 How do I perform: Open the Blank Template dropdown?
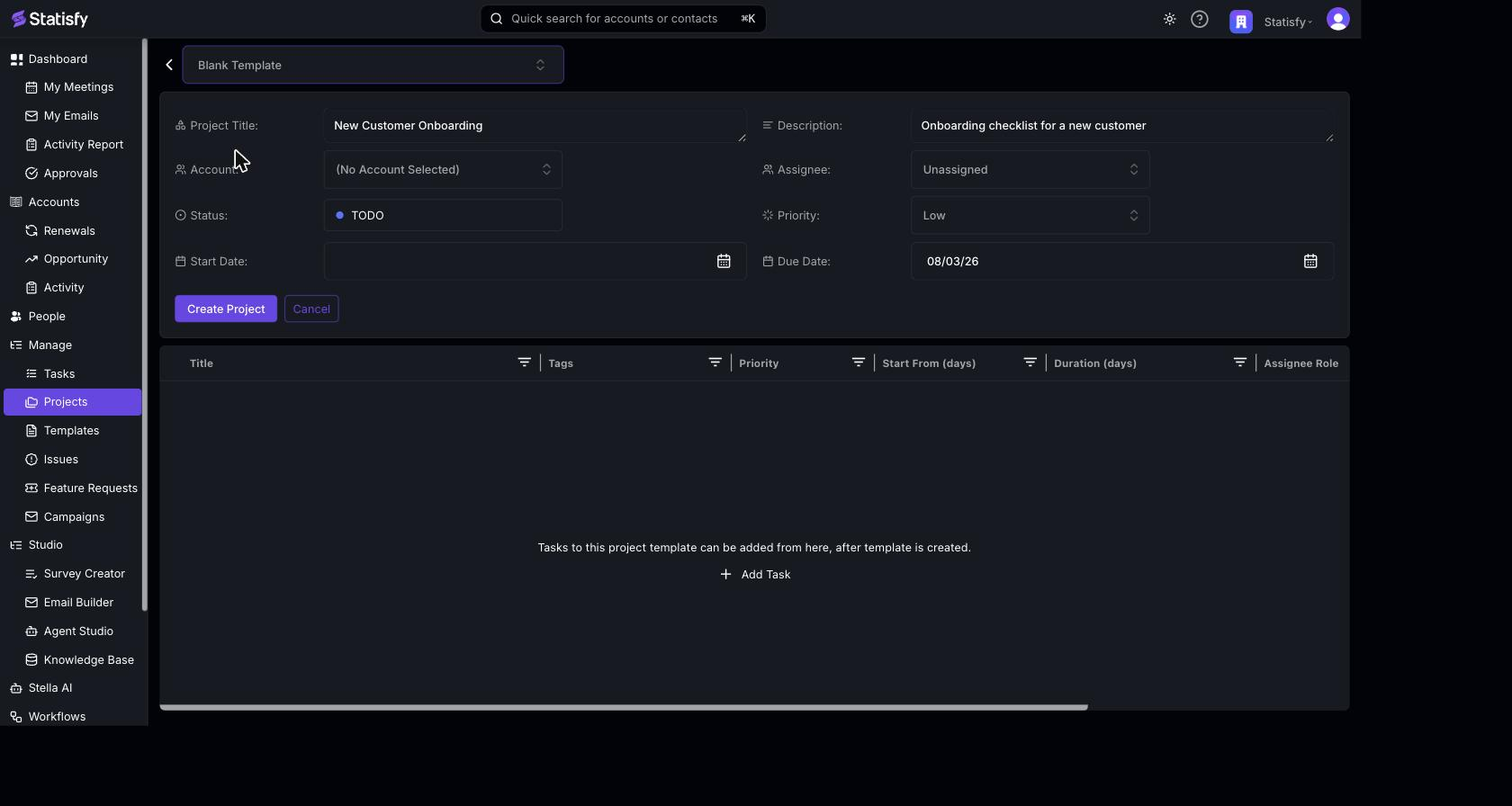click(373, 65)
